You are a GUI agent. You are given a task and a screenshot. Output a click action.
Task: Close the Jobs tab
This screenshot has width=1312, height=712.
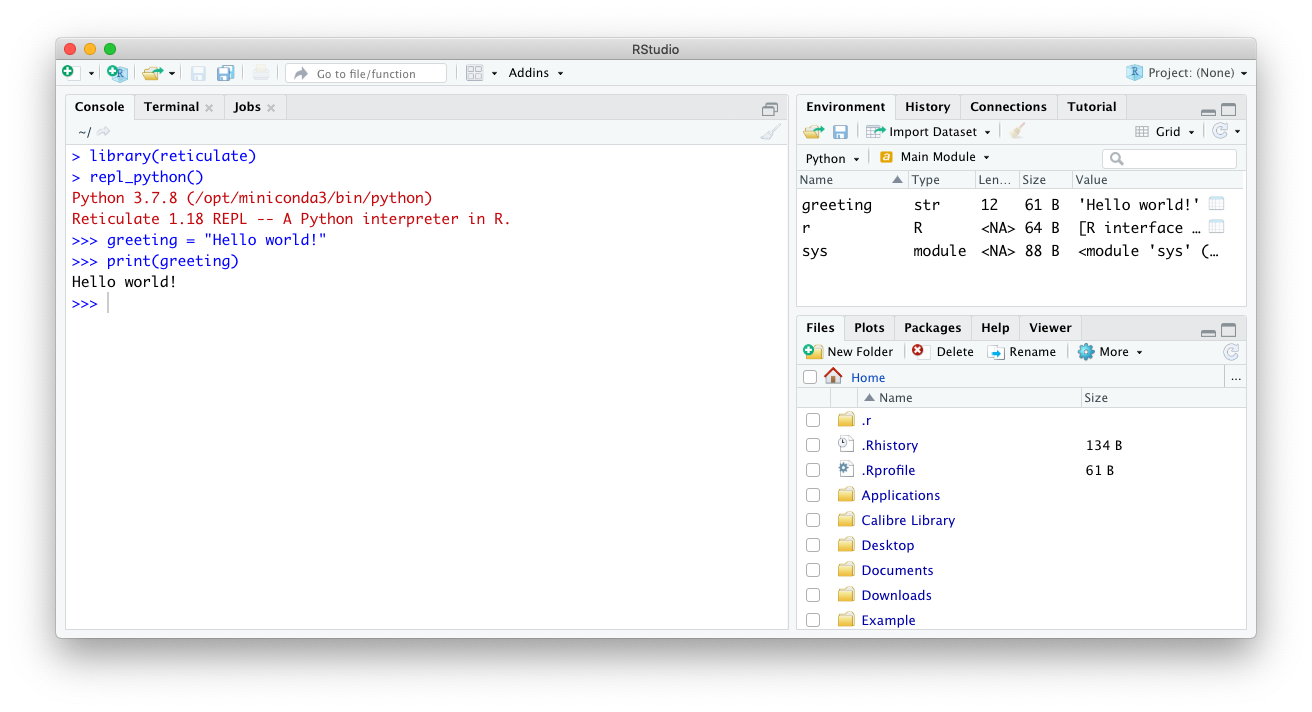pos(271,108)
